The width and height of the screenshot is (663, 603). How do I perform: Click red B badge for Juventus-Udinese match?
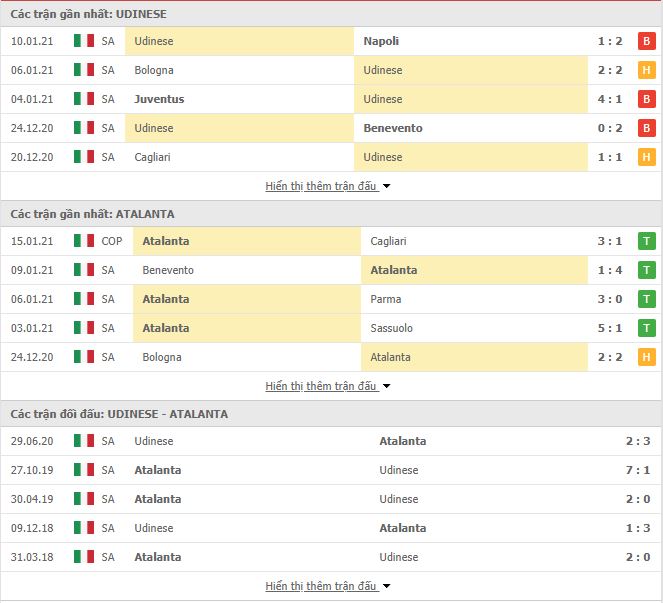tap(646, 99)
